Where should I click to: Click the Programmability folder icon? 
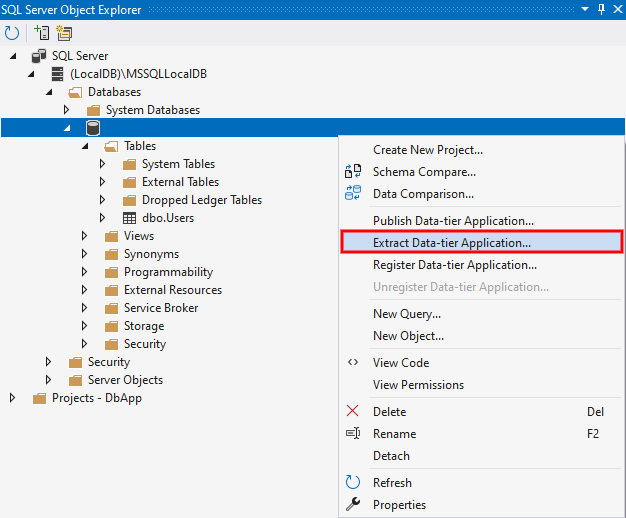tap(111, 272)
